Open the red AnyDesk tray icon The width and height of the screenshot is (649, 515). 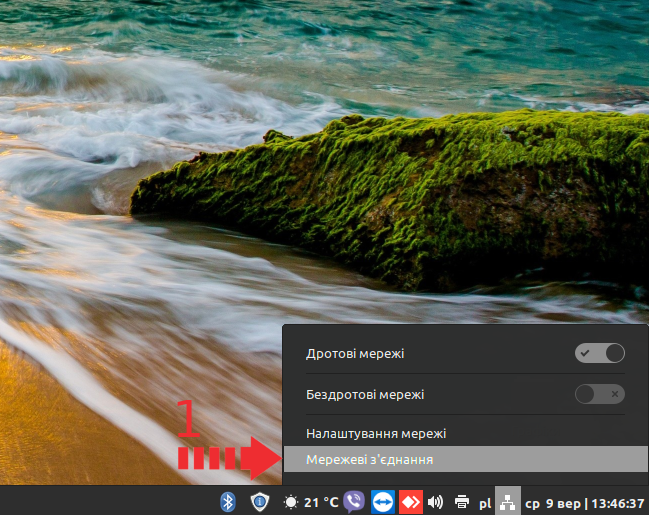(411, 502)
